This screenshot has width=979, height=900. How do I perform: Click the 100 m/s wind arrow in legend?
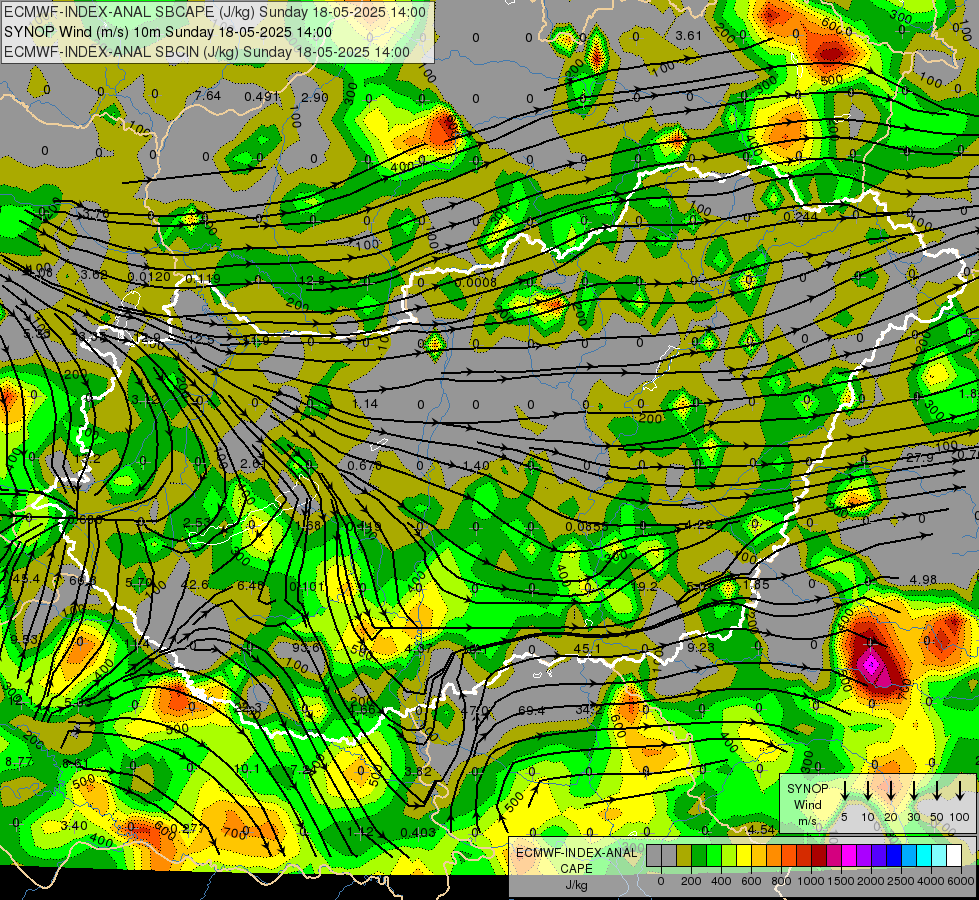pos(960,790)
